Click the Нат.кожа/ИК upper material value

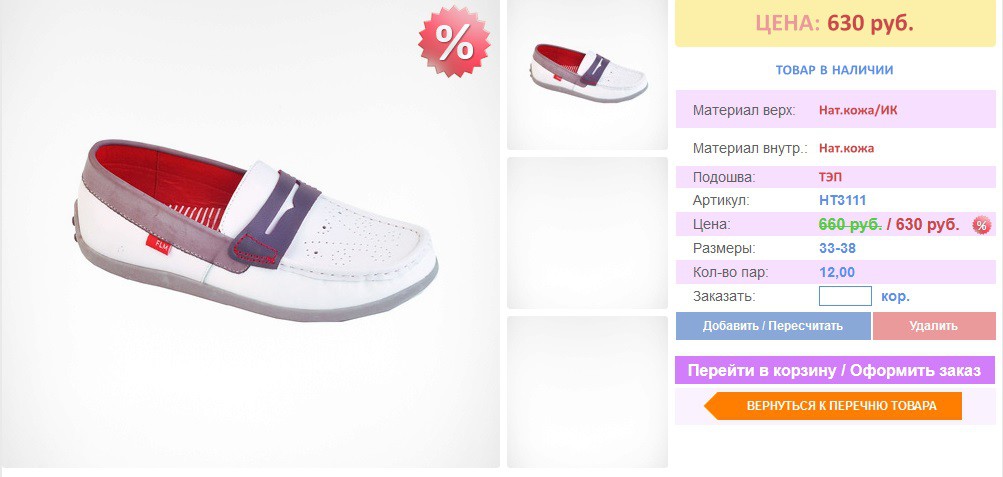click(x=858, y=110)
